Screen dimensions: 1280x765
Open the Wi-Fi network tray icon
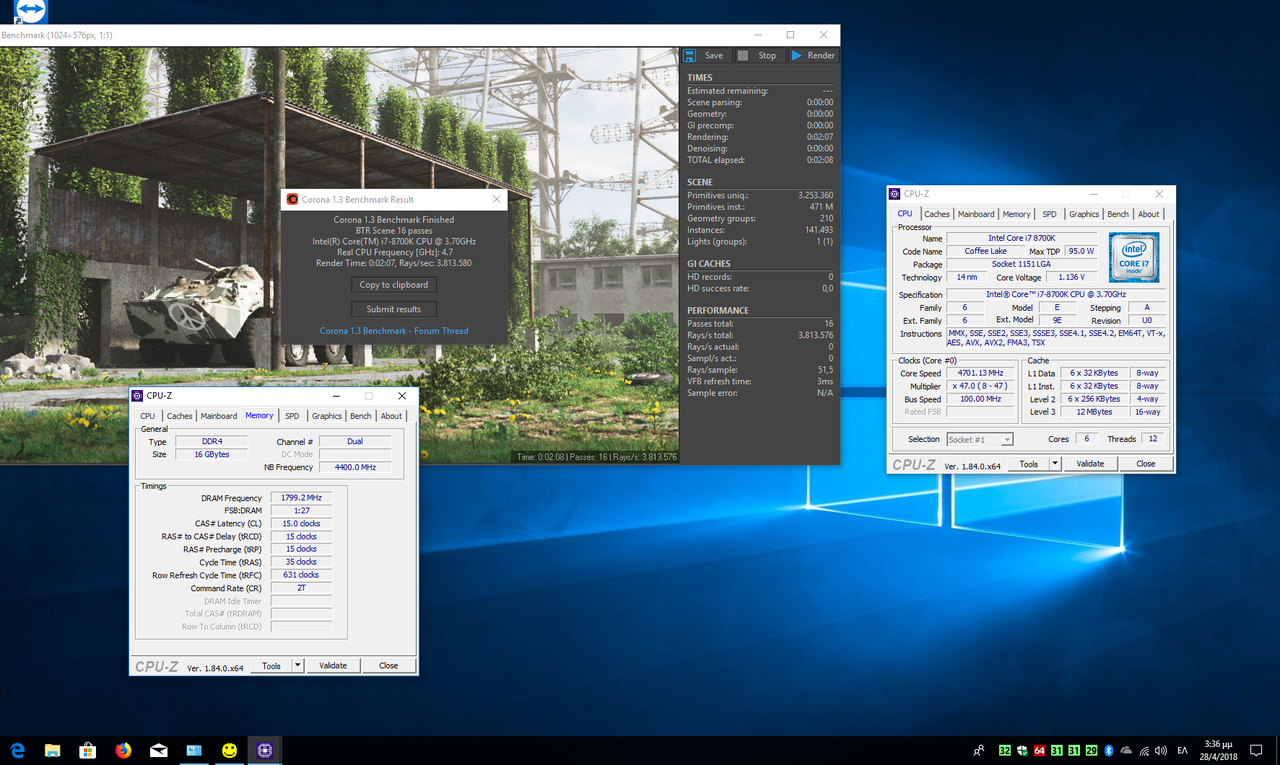click(x=1143, y=750)
